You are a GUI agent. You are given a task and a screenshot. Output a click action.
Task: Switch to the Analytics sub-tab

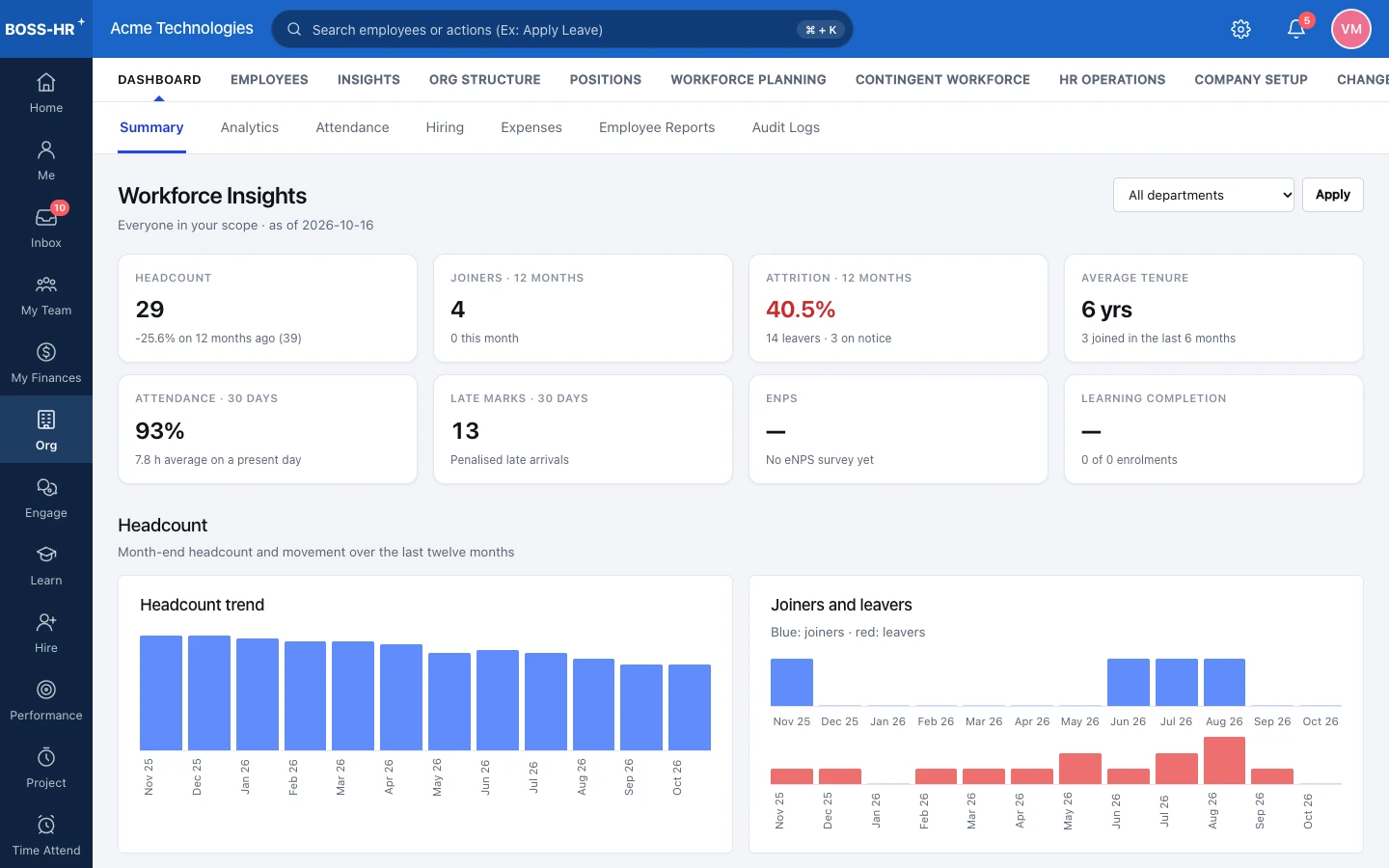(x=249, y=127)
